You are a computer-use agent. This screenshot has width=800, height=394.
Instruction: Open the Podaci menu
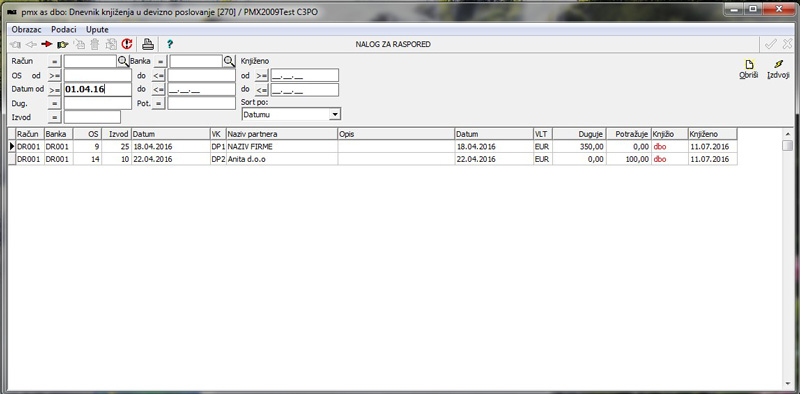[x=64, y=29]
